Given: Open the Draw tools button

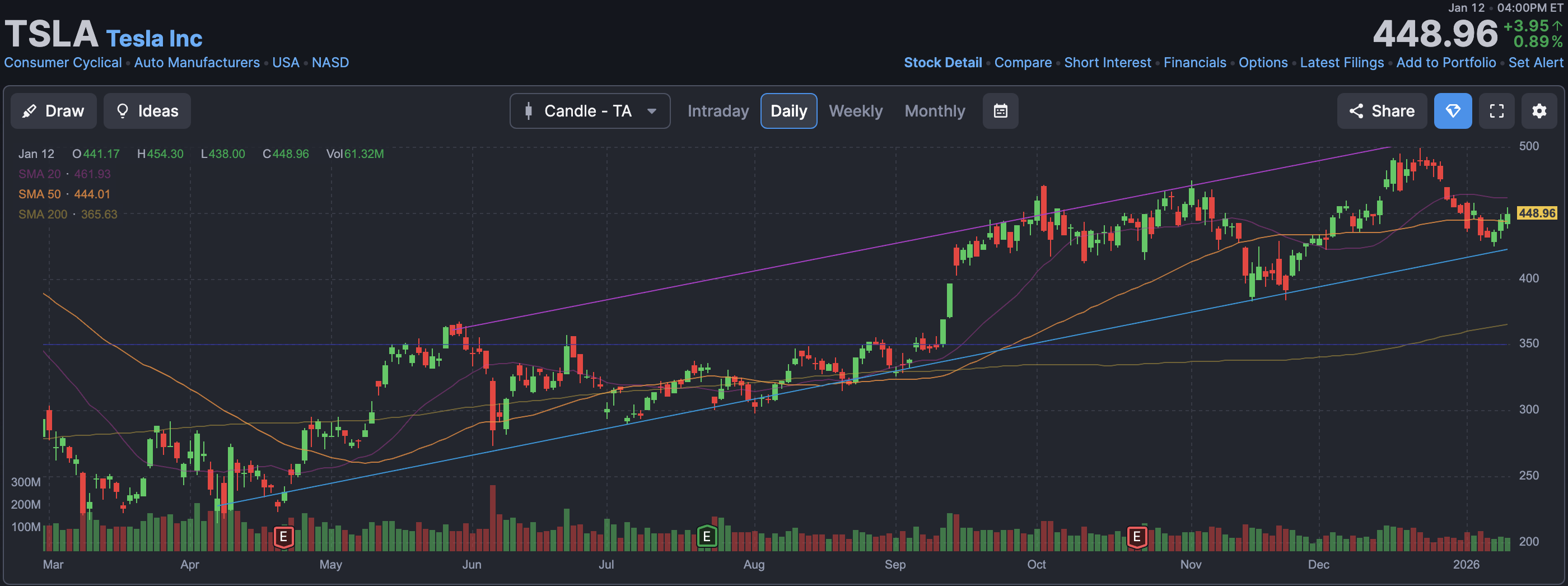Looking at the screenshot, I should coord(54,111).
